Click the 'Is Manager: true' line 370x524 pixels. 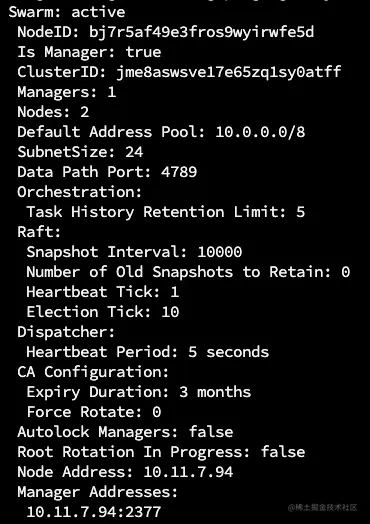[89, 52]
